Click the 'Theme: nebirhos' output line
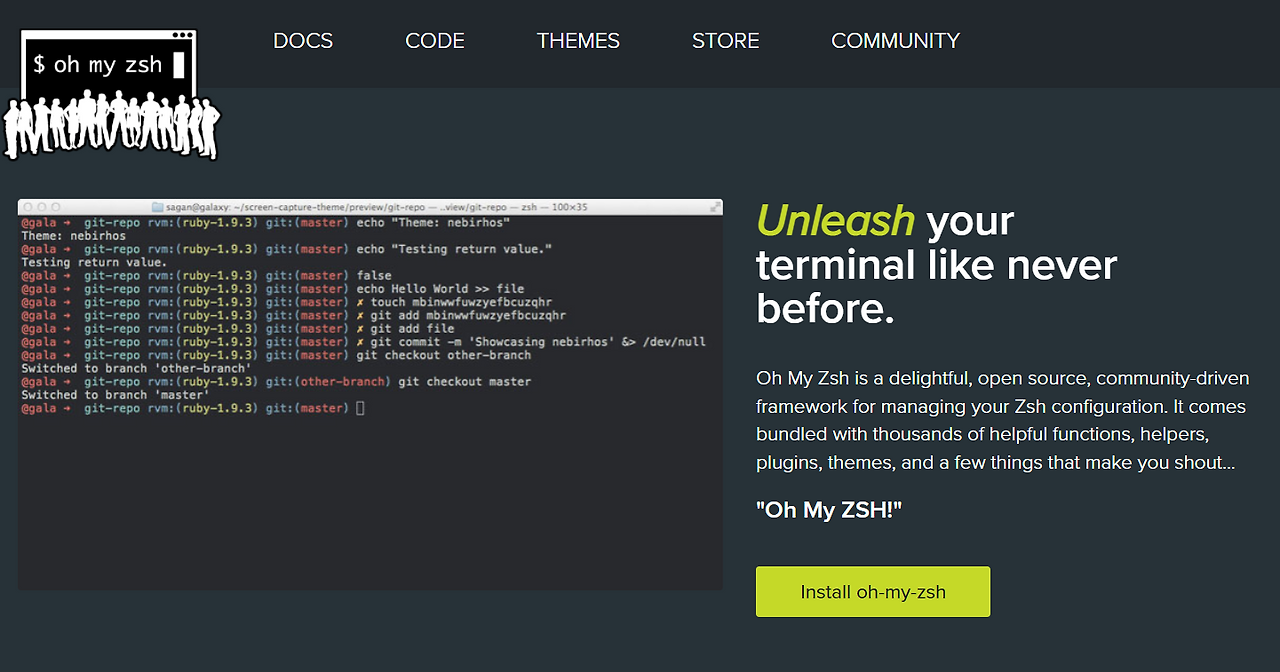This screenshot has height=672, width=1280. coord(74,236)
